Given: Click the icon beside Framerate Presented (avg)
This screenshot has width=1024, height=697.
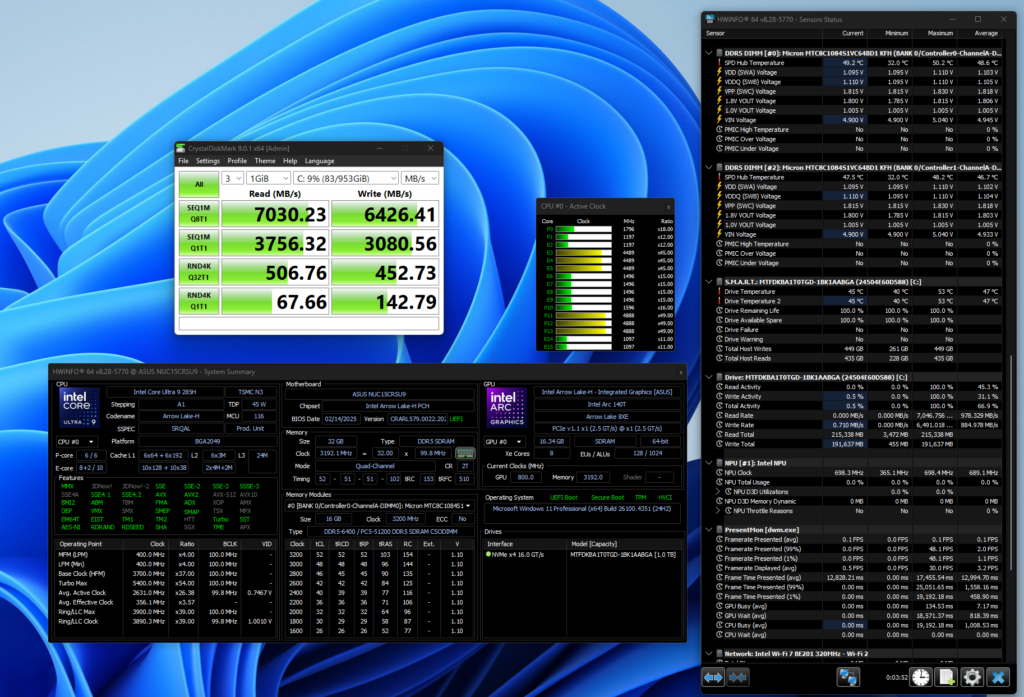Looking at the screenshot, I should (720, 540).
